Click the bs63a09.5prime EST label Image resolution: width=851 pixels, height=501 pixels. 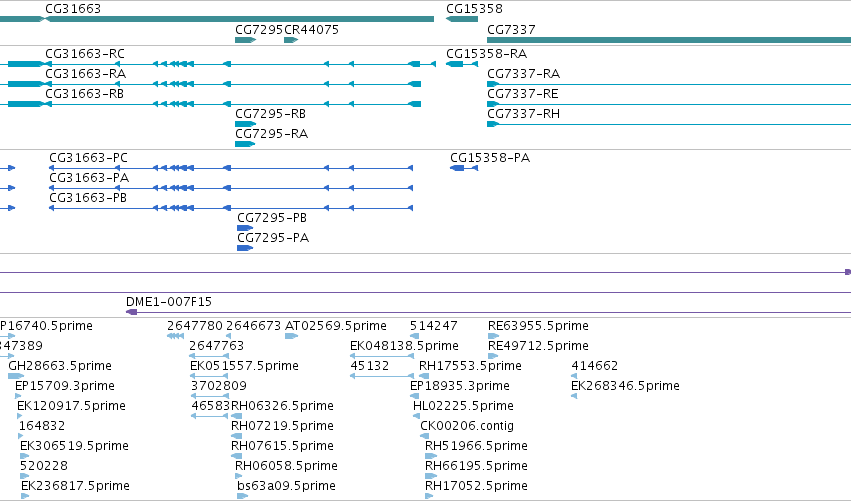tap(287, 487)
